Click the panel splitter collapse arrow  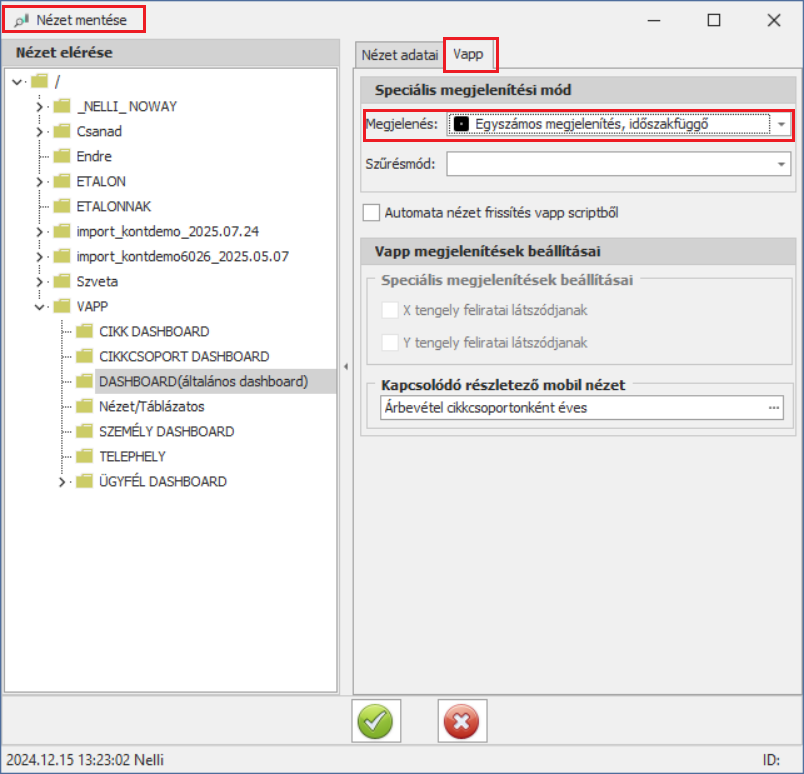point(346,366)
